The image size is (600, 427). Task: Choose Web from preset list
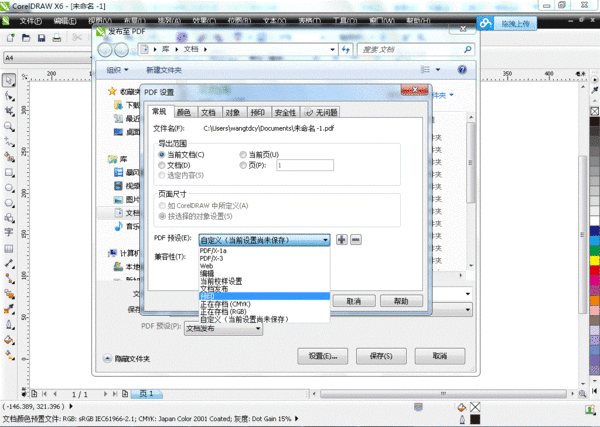click(x=264, y=266)
